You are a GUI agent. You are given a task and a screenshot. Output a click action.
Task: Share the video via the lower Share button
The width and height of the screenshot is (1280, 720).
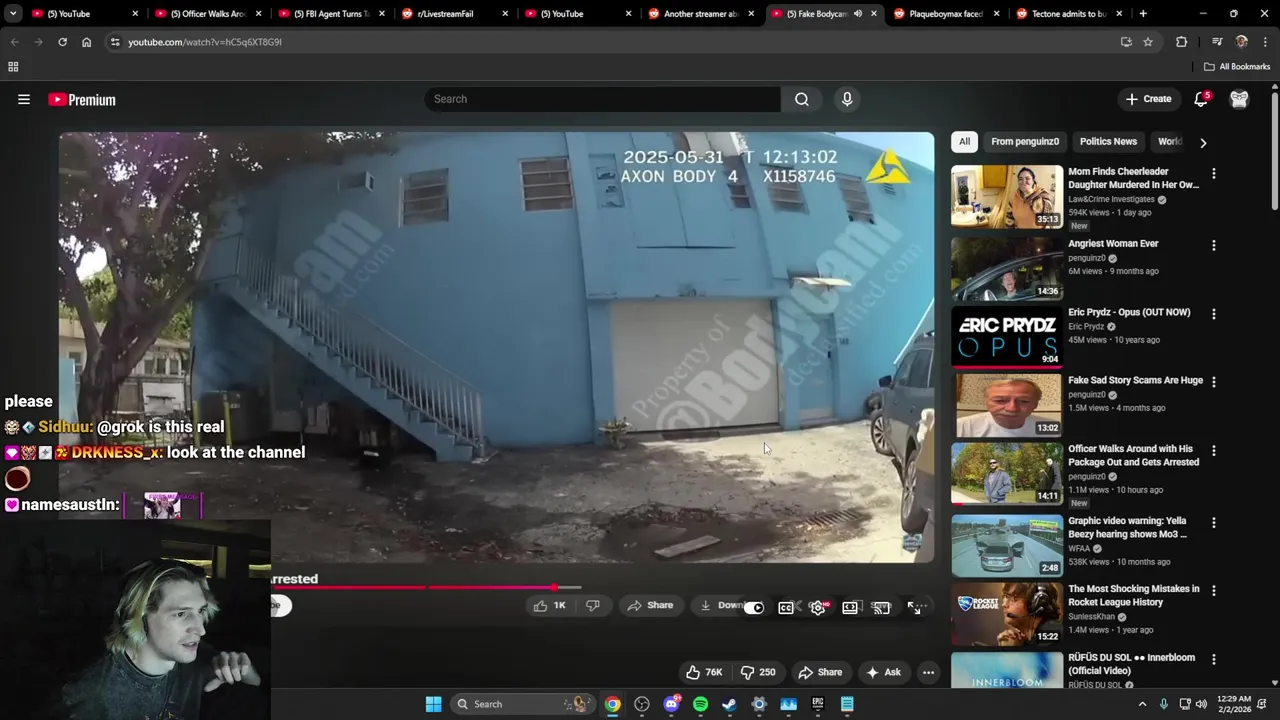(x=820, y=672)
